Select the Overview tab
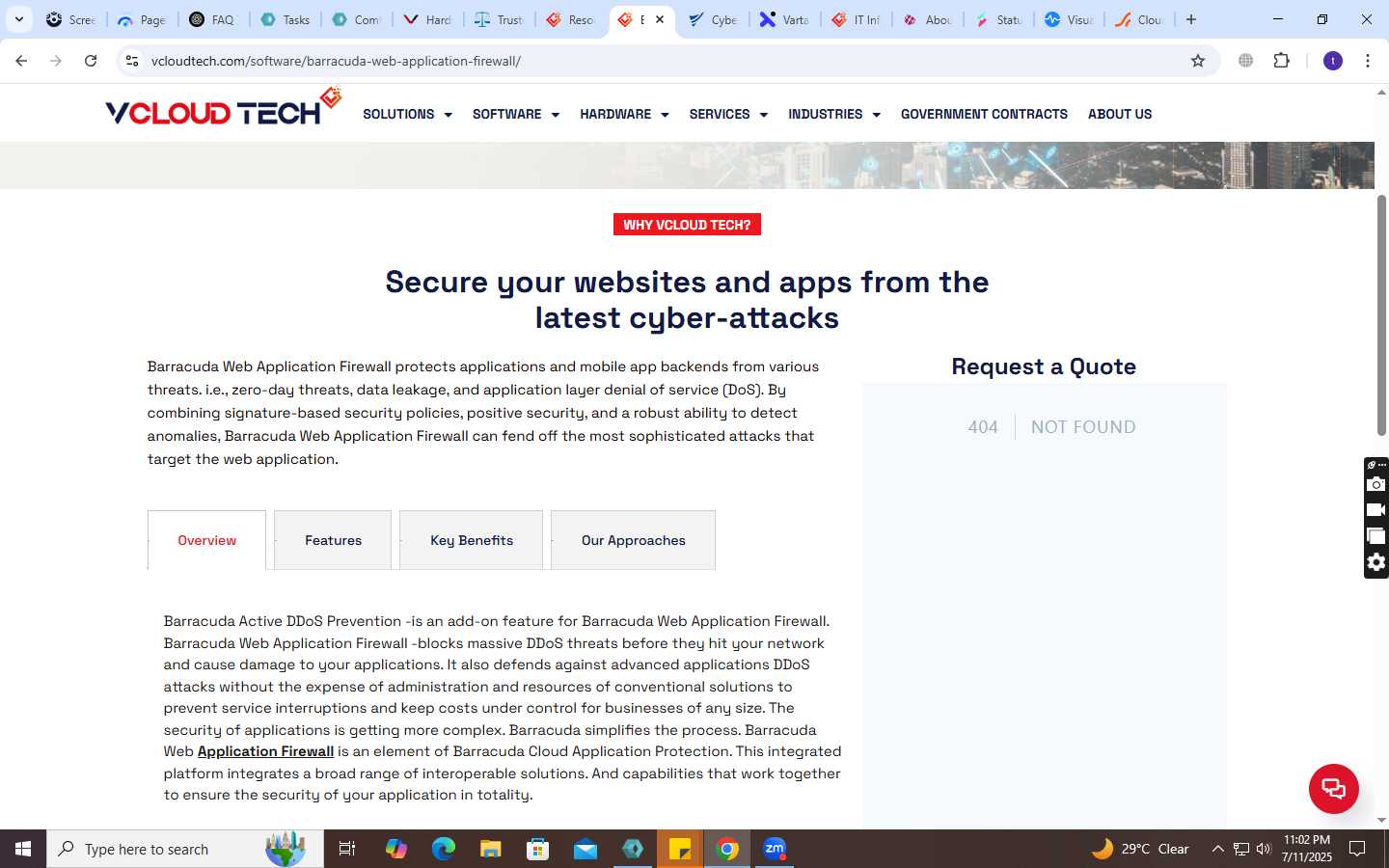The width and height of the screenshot is (1389, 868). tap(206, 540)
